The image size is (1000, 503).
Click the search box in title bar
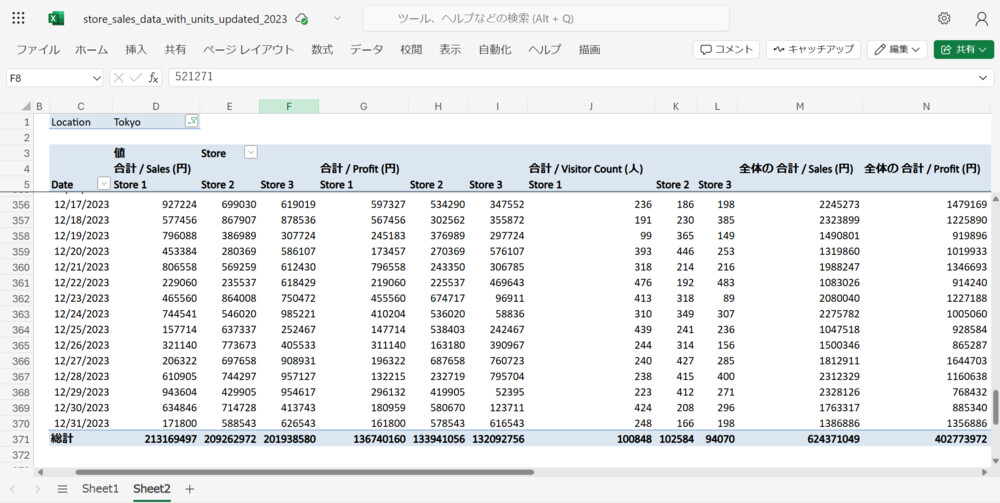click(545, 18)
